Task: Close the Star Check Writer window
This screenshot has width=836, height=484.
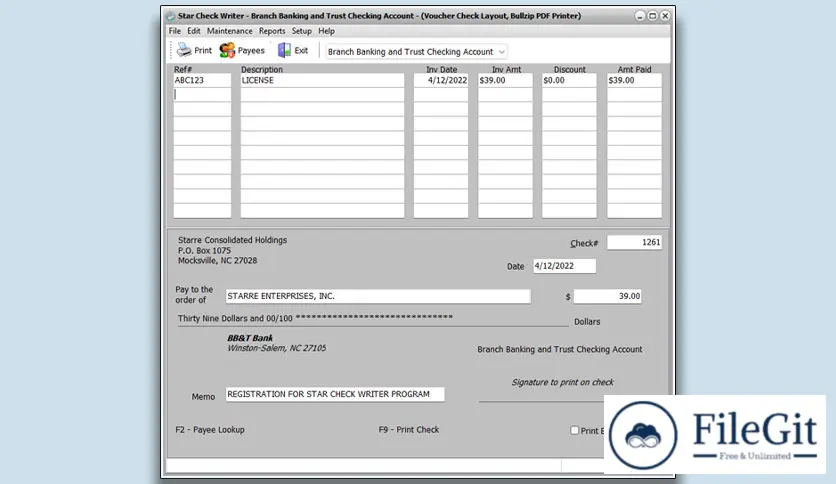Action: (665, 16)
